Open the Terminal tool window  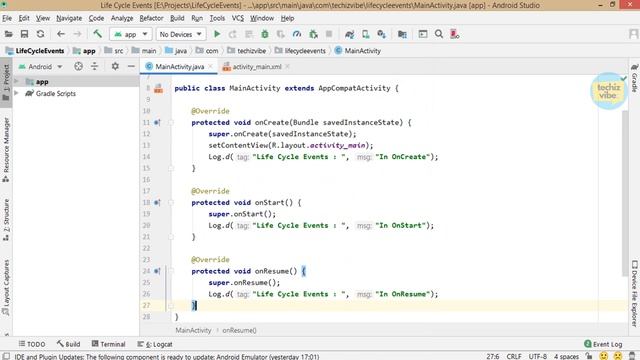pyautogui.click(x=108, y=344)
